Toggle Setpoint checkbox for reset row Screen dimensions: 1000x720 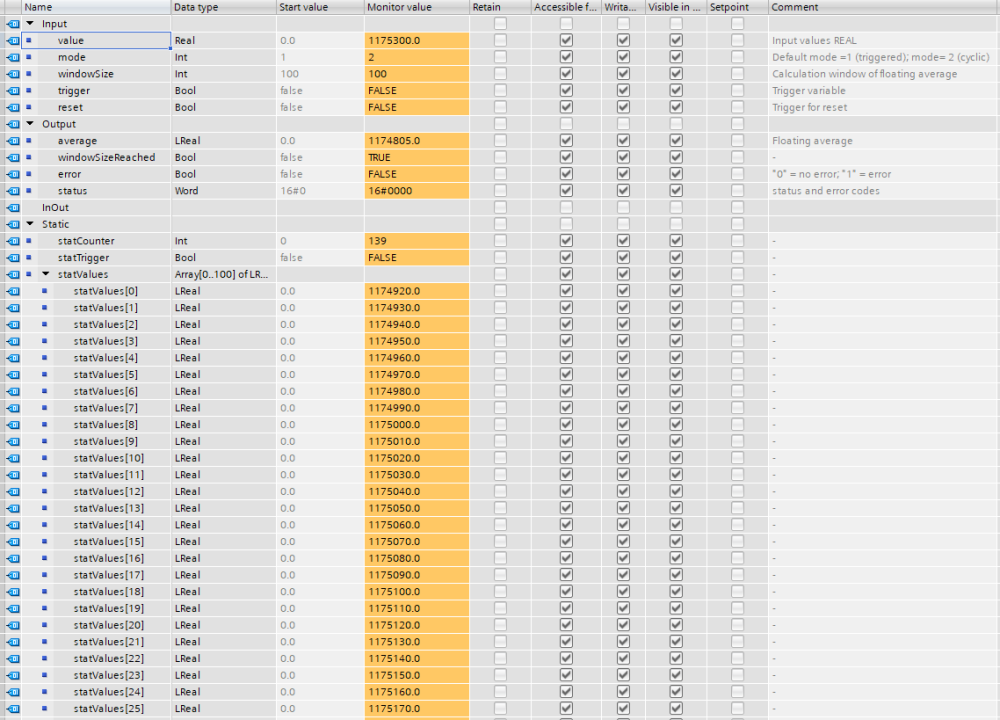[x=737, y=107]
